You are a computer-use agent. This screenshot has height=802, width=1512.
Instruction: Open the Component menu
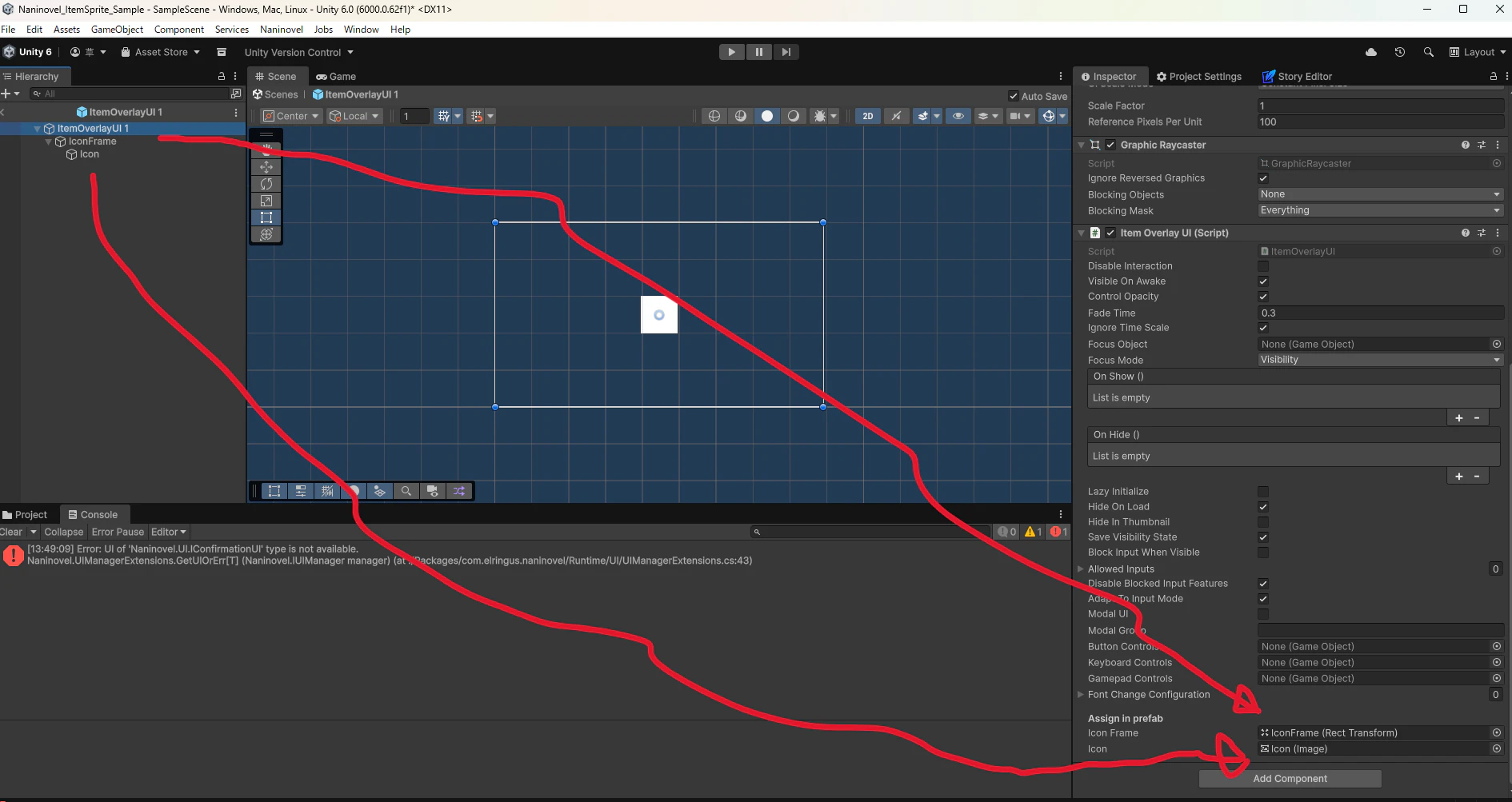[179, 30]
